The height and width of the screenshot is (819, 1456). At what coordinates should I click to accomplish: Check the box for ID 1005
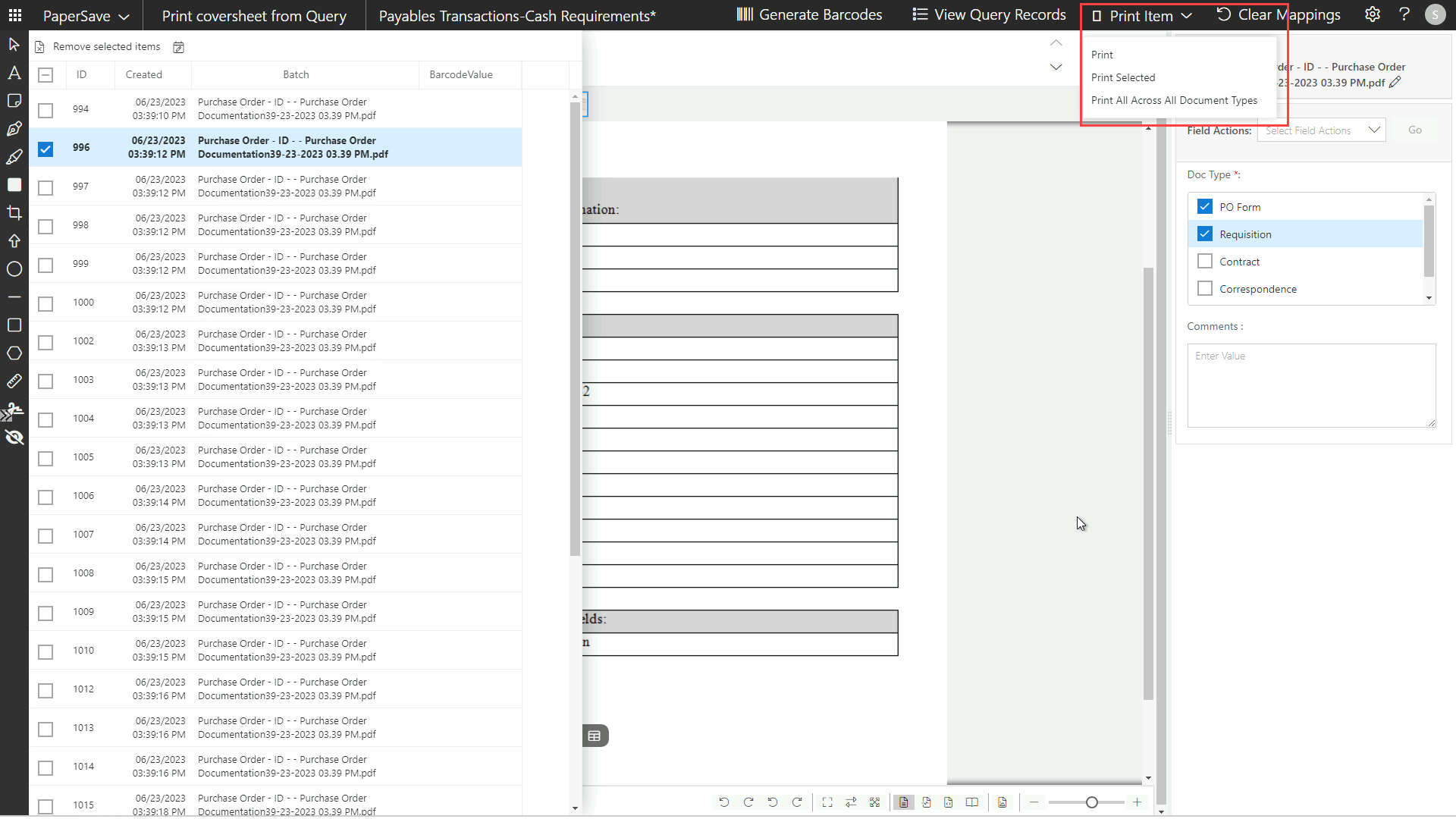[45, 458]
